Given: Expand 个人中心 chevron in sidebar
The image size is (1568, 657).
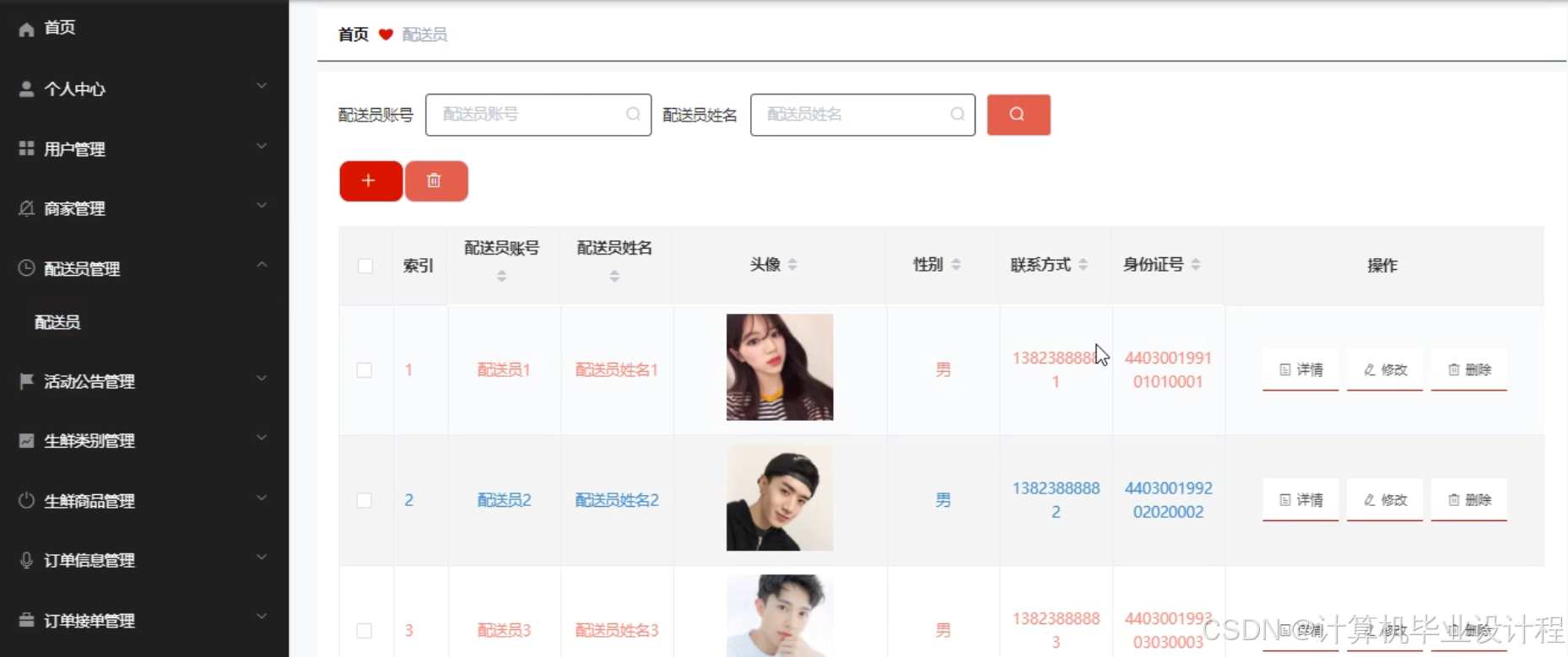Looking at the screenshot, I should click(262, 86).
